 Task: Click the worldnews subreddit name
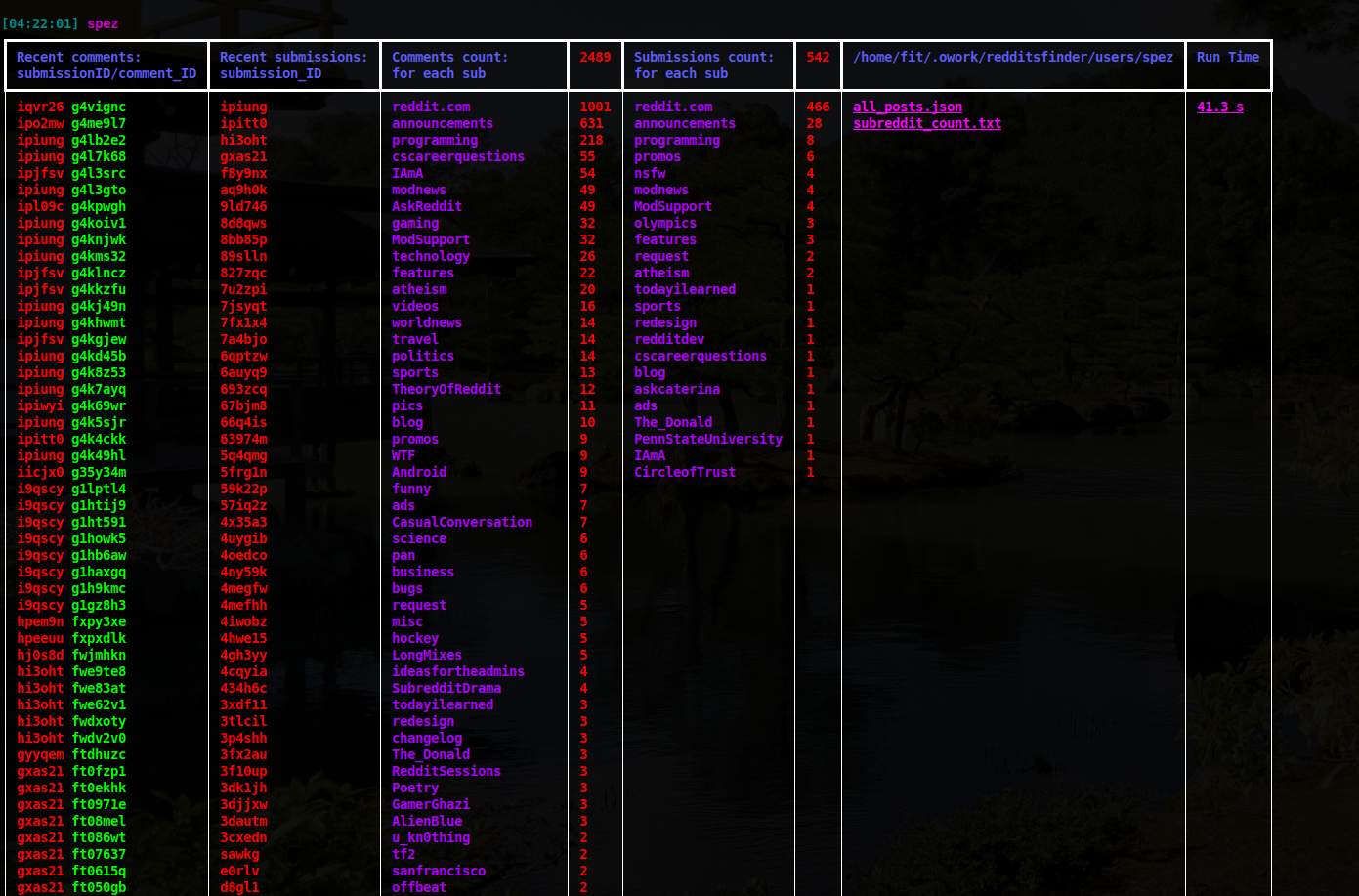[427, 322]
